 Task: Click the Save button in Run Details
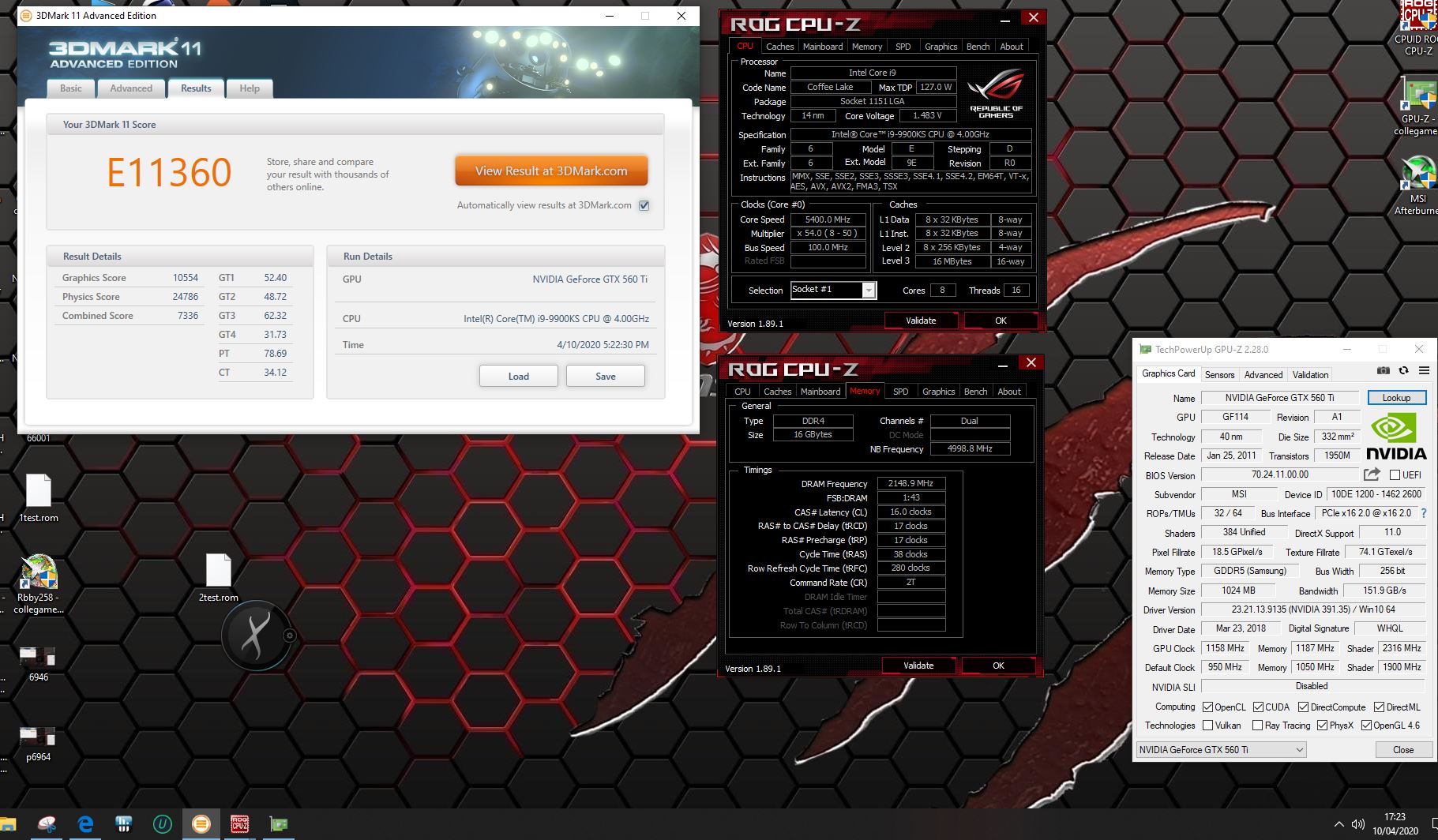pyautogui.click(x=606, y=376)
